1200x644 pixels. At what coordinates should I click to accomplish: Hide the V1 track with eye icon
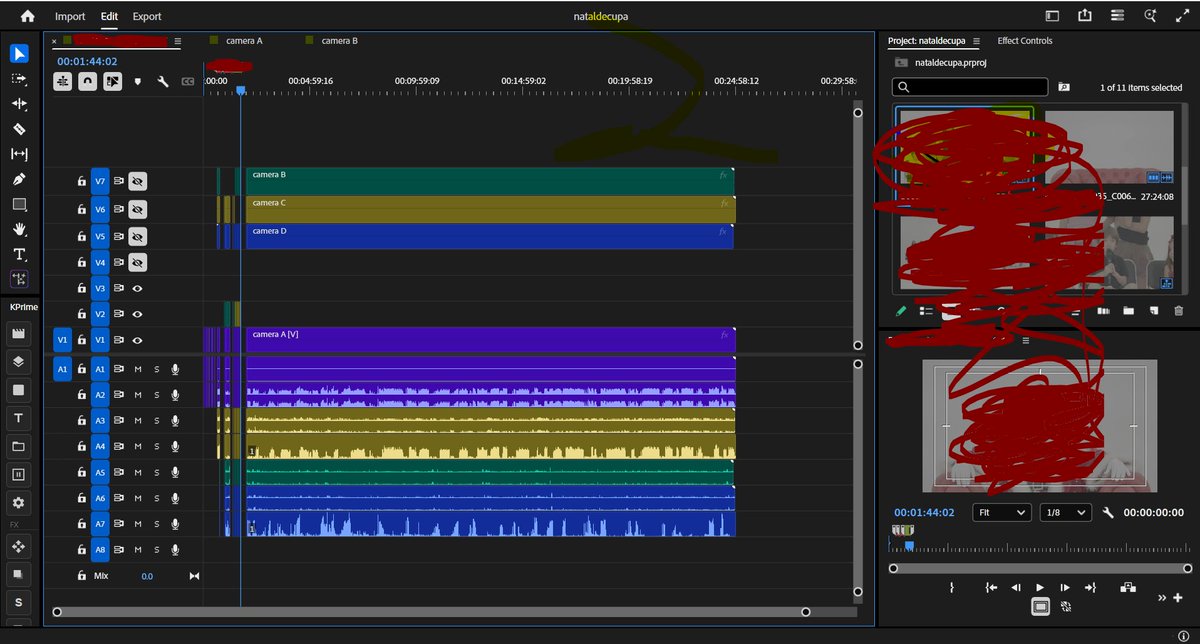(x=138, y=340)
